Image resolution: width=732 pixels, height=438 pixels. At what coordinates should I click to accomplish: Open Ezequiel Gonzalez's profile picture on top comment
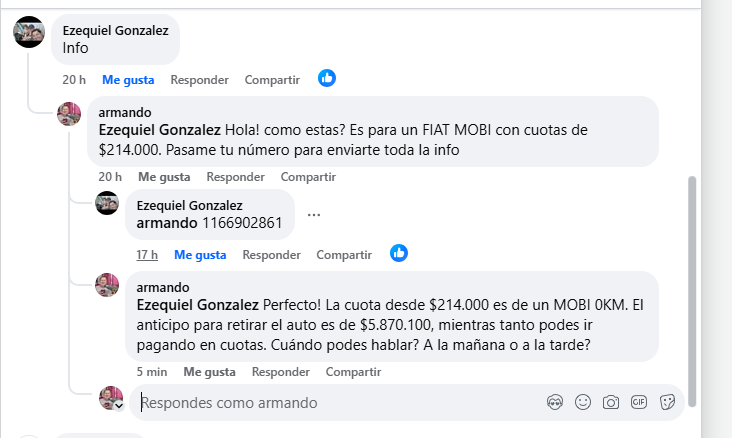coord(29,32)
